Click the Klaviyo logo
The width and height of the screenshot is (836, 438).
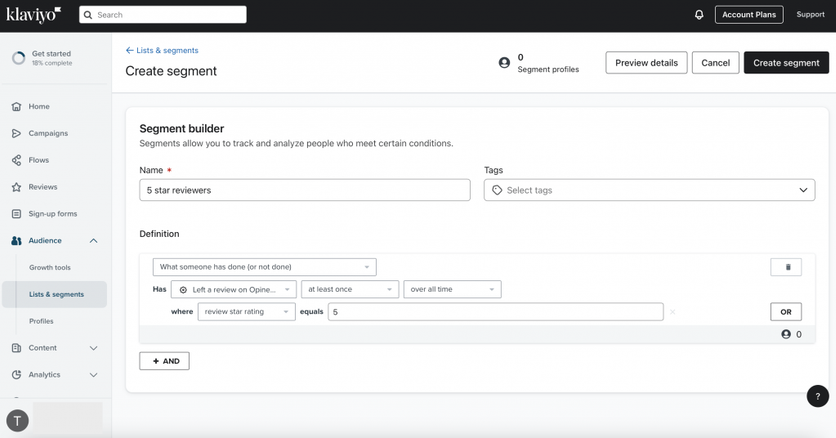34,14
